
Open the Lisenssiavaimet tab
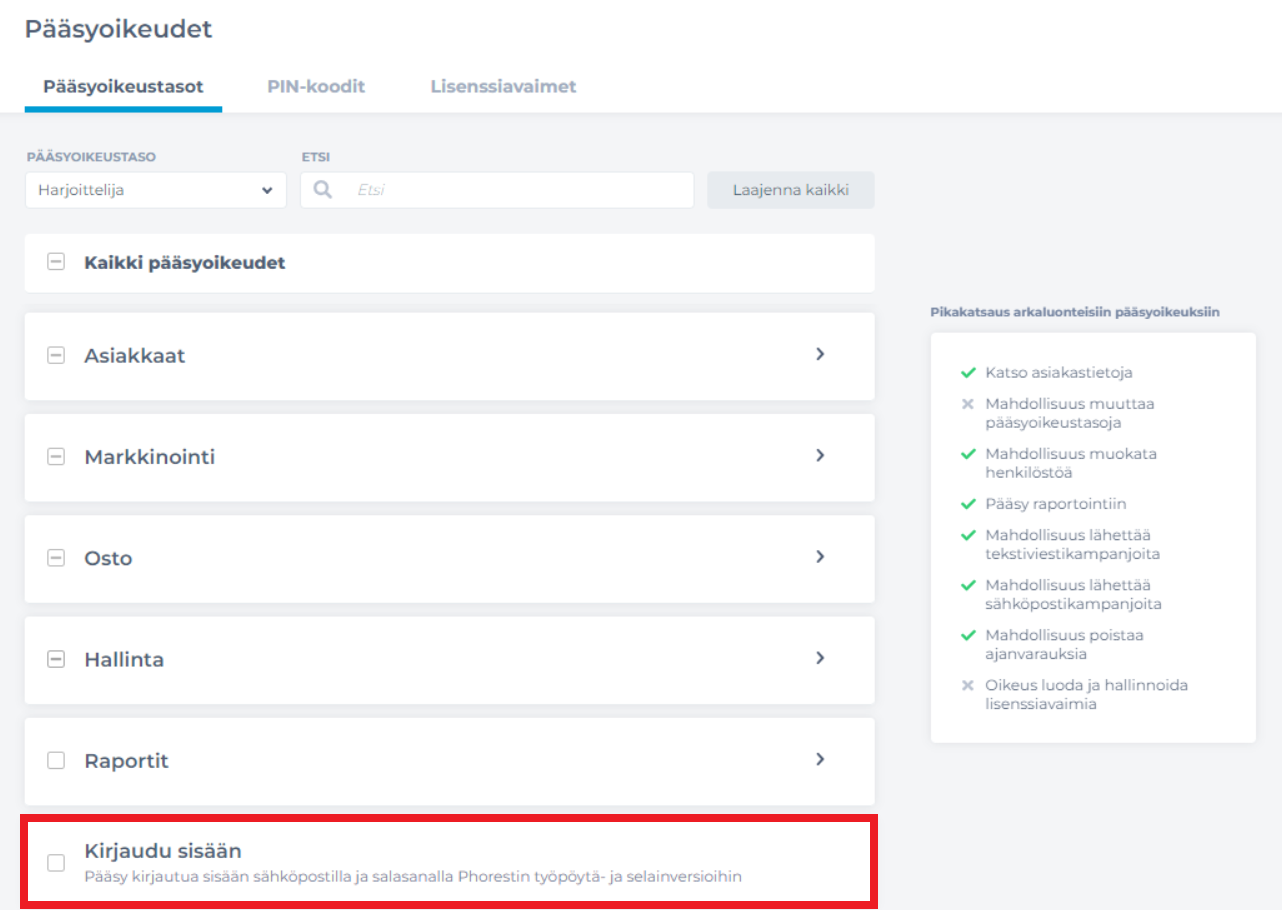(x=503, y=87)
